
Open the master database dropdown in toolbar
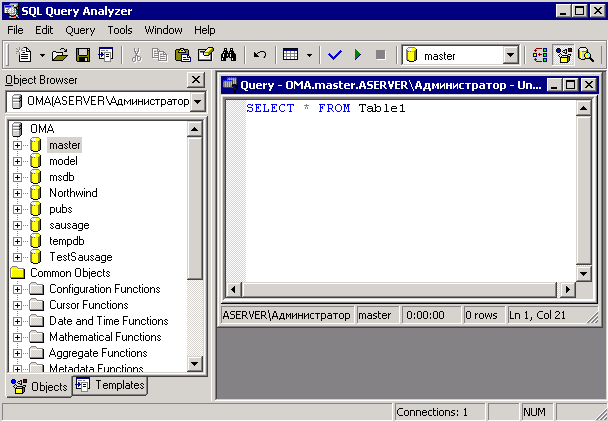coord(511,55)
